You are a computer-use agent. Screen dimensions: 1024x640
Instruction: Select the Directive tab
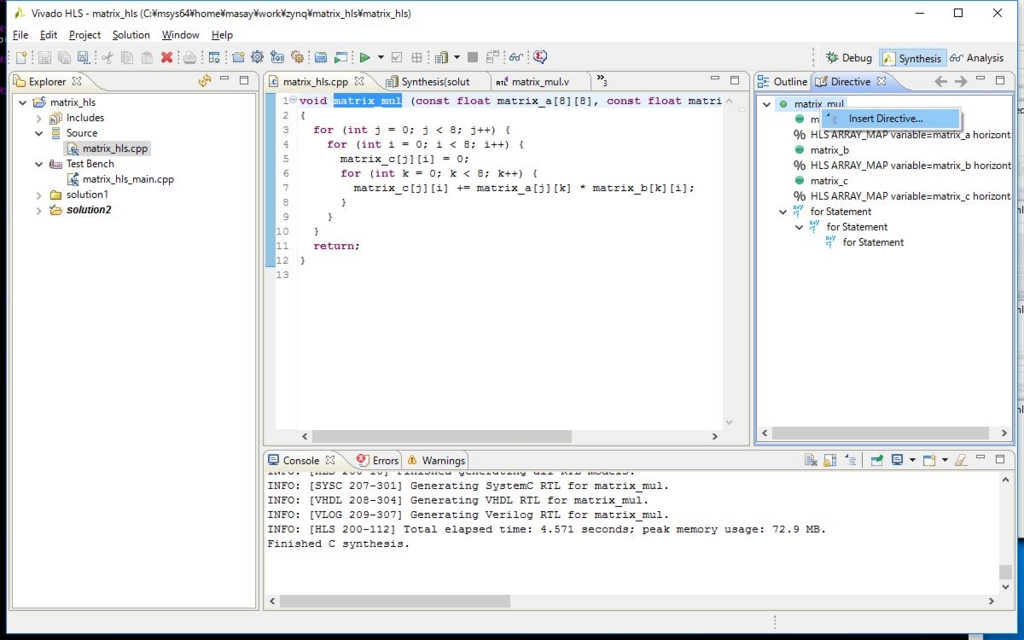click(850, 82)
